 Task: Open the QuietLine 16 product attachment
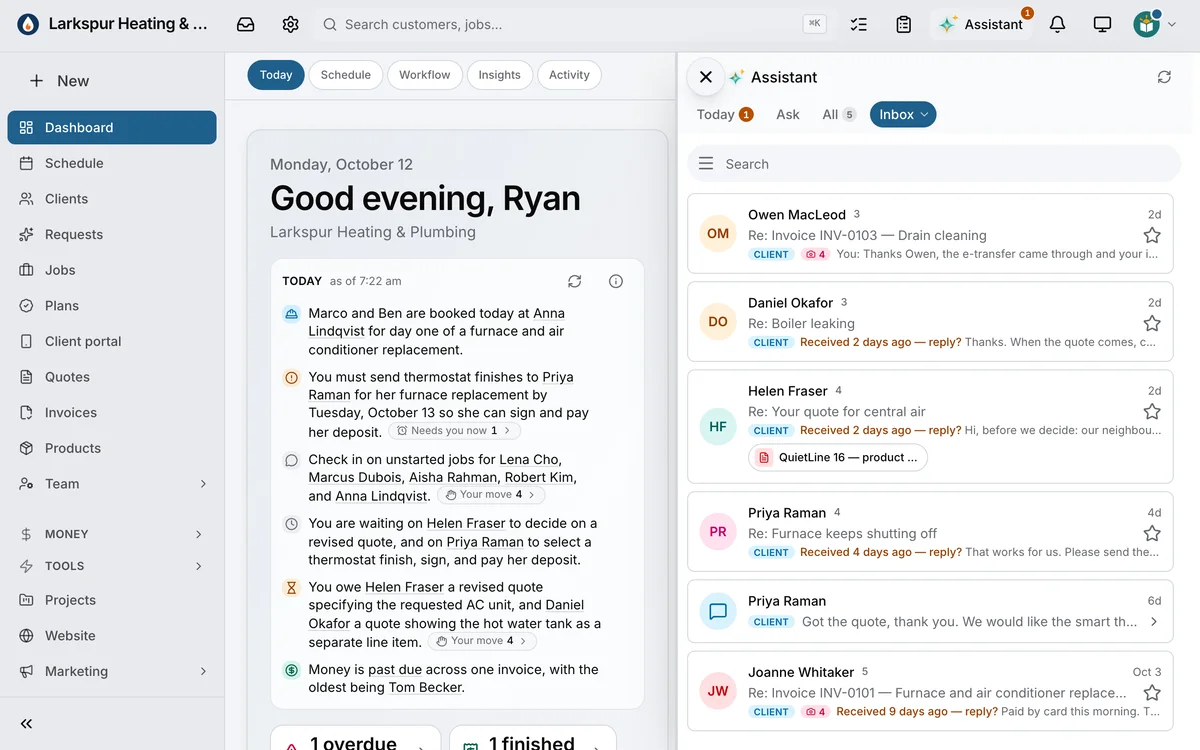pyautogui.click(x=838, y=457)
